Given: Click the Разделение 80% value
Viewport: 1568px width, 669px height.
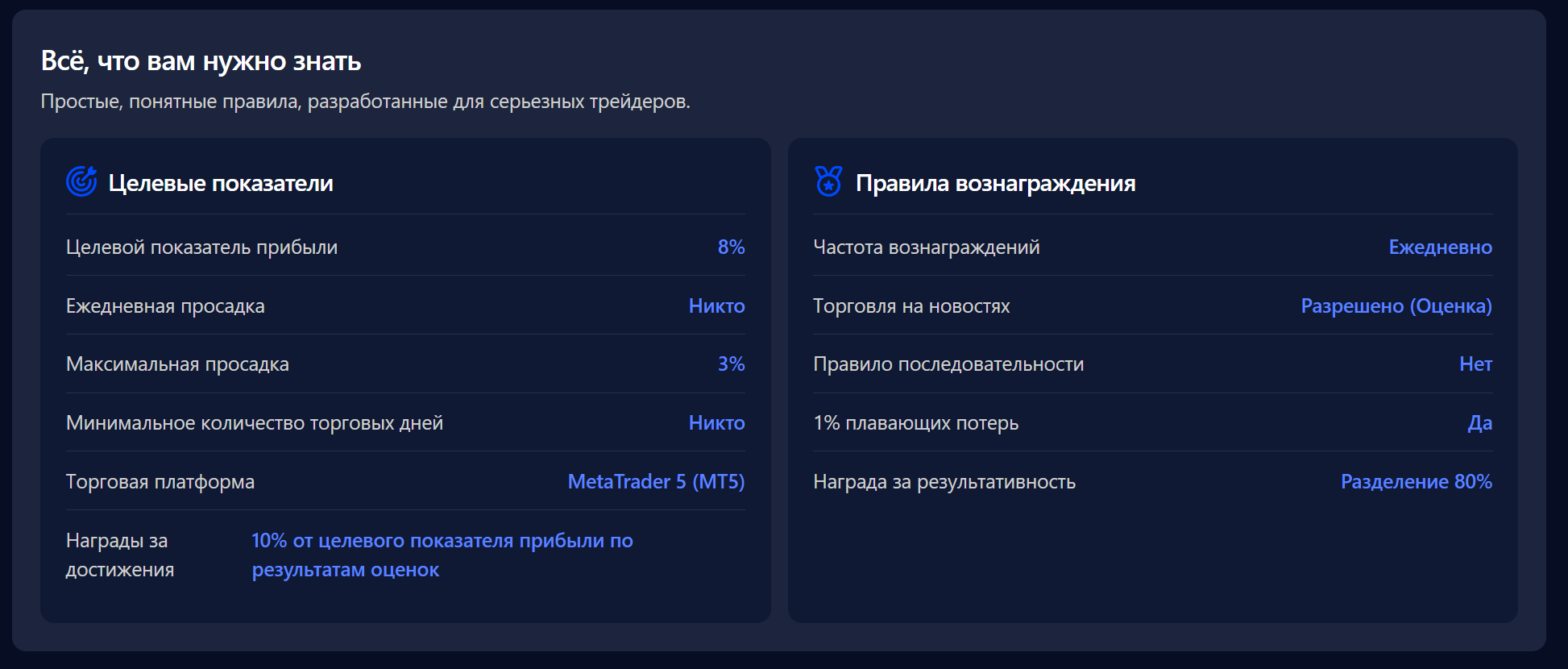Looking at the screenshot, I should click(x=1416, y=481).
